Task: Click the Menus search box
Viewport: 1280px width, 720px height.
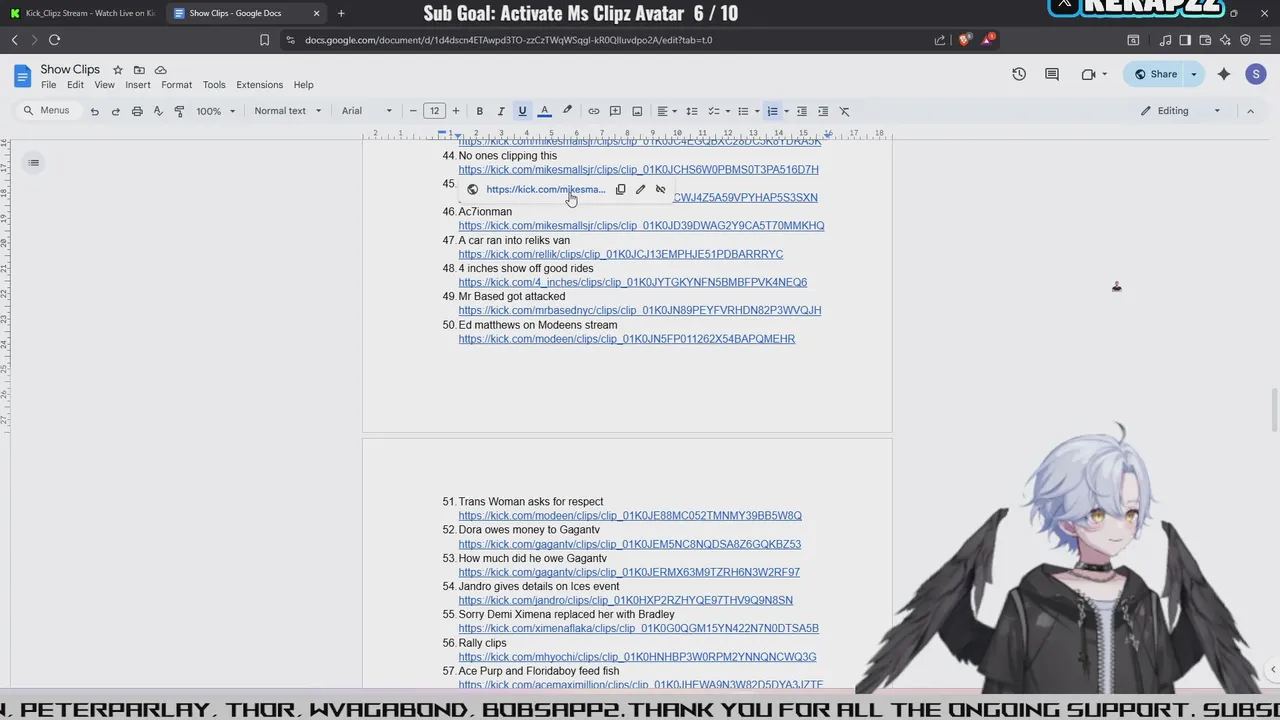Action: pos(47,111)
